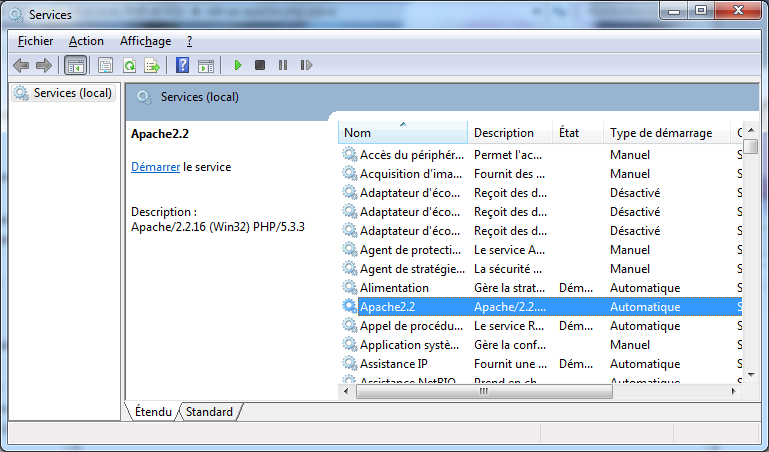Click the horizontal scrollbar right arrow

click(734, 391)
